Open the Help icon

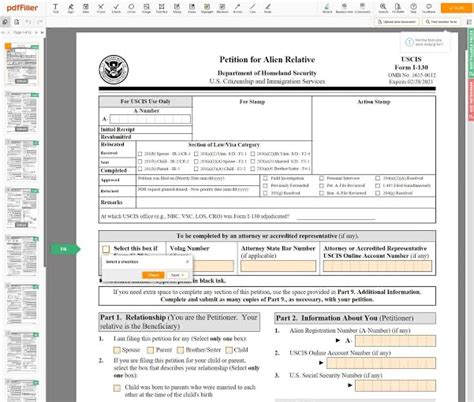(x=413, y=8)
